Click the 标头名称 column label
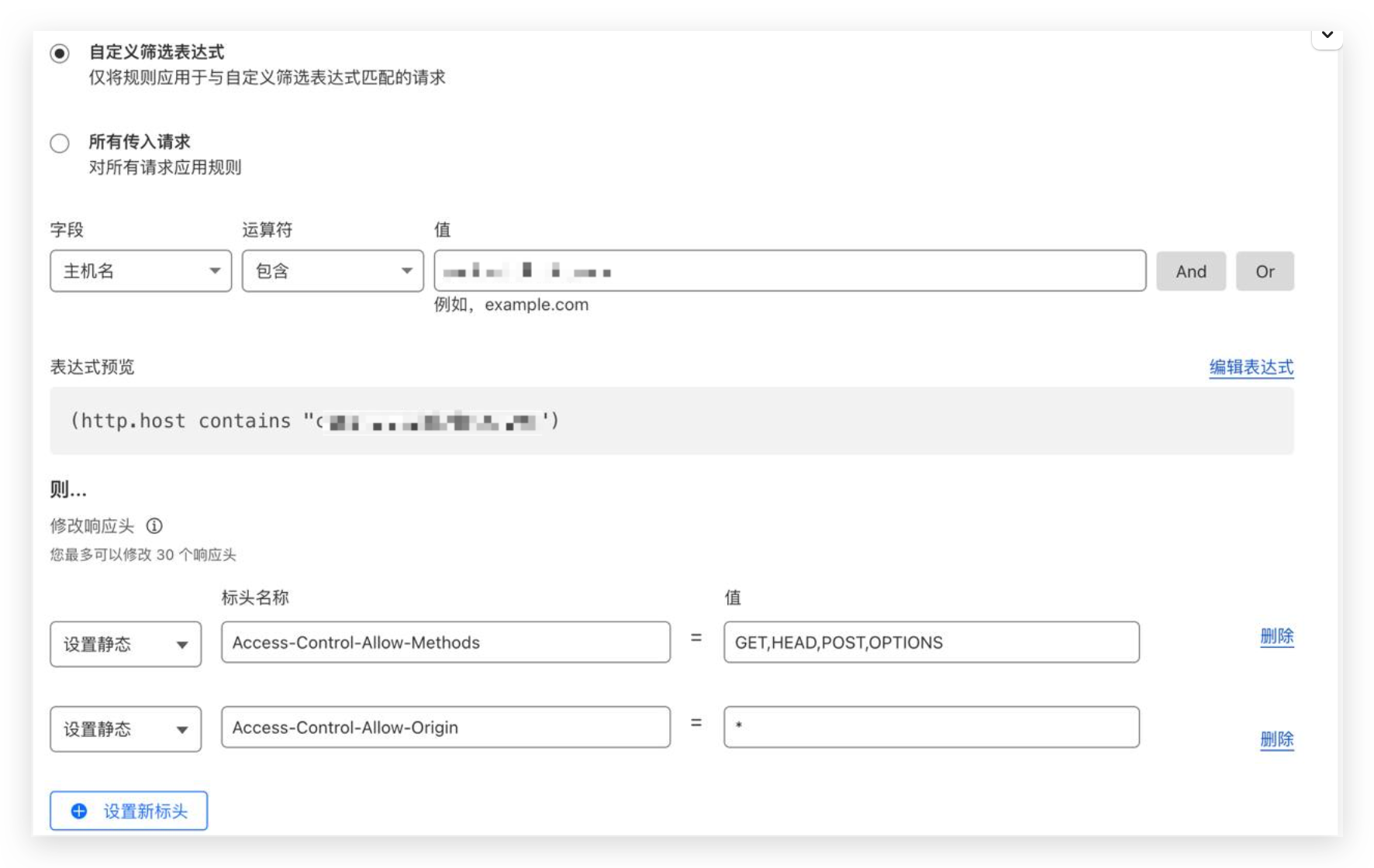 [x=255, y=598]
